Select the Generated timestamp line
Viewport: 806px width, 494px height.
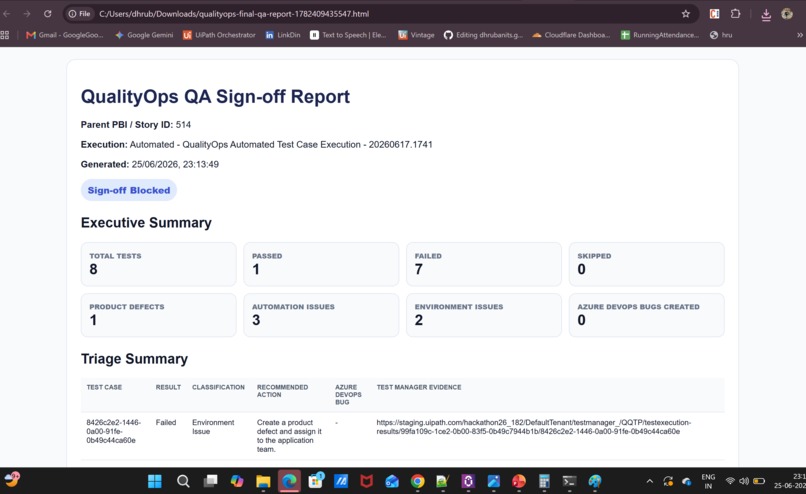pos(150,164)
